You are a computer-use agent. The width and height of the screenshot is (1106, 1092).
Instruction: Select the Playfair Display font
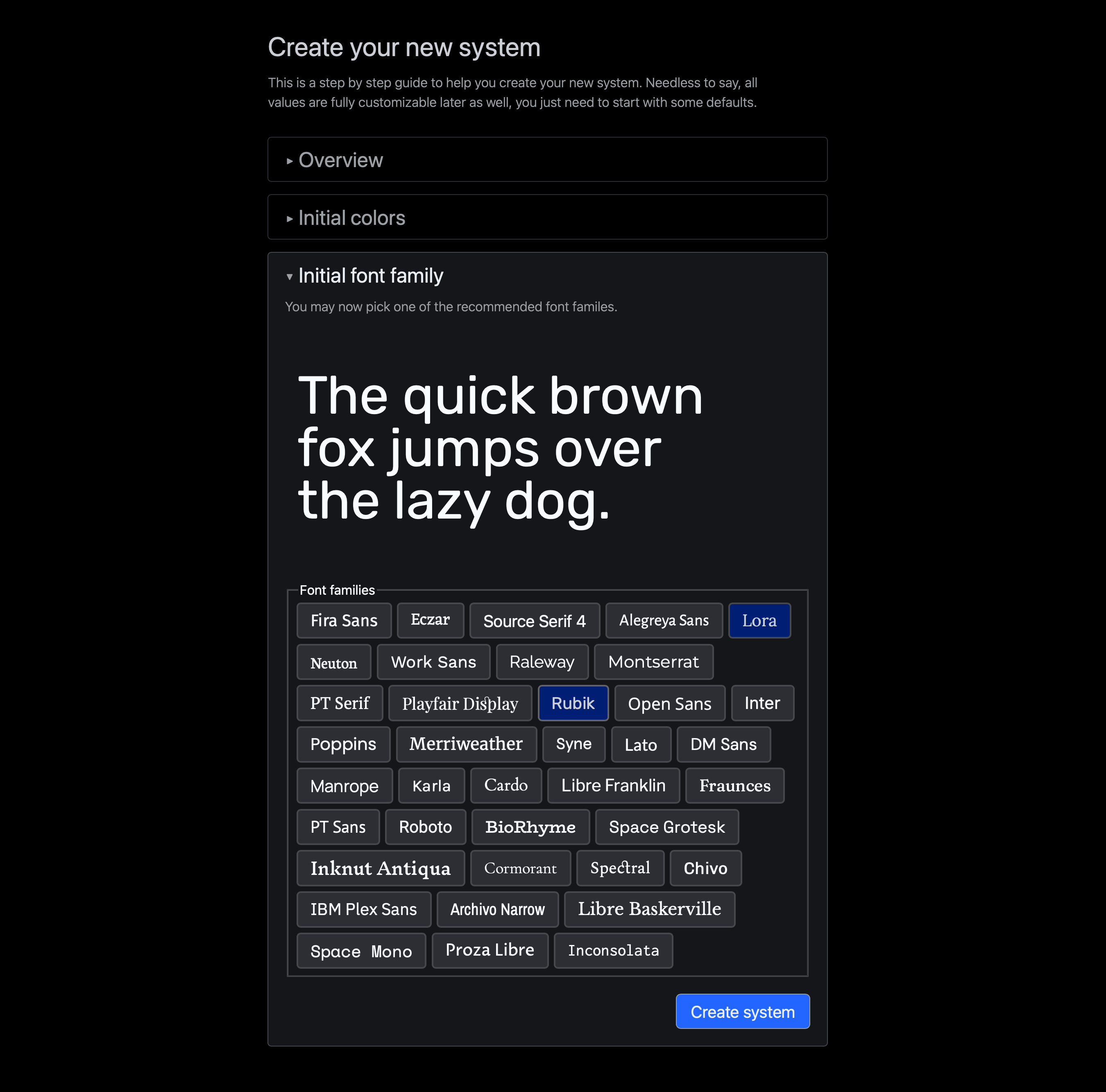pos(460,703)
